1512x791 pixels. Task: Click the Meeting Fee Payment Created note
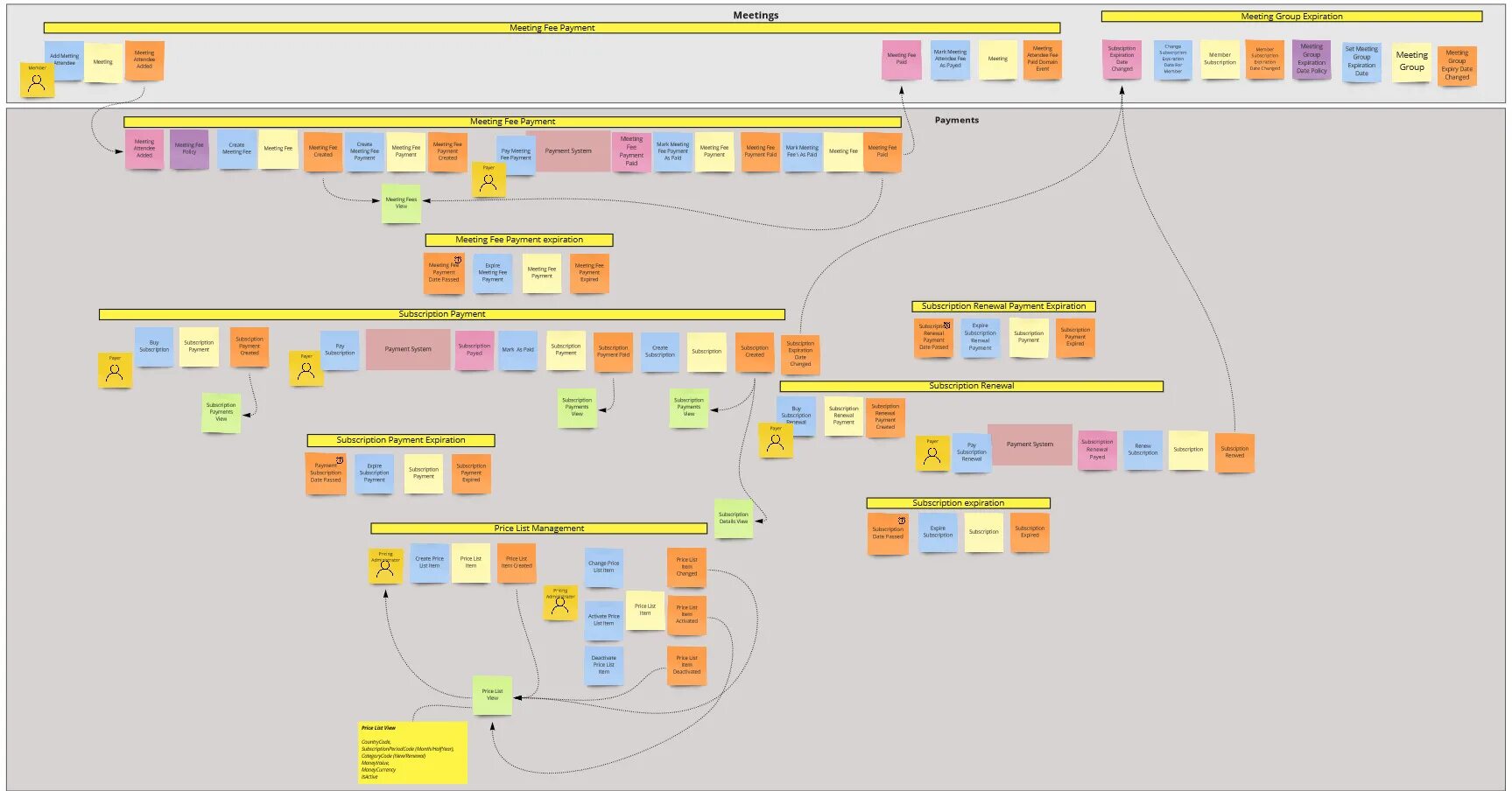pyautogui.click(x=447, y=152)
